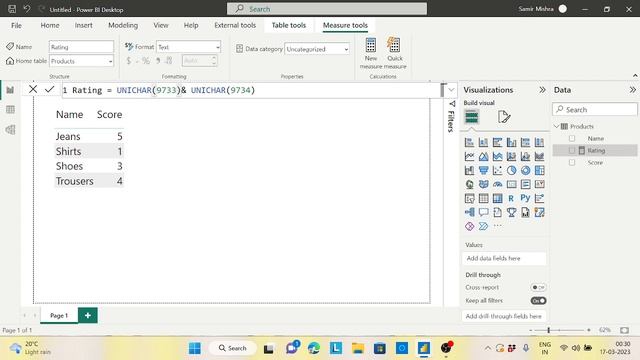Viewport: 640px width, 360px height.
Task: Open Data view from left sidebar
Action: pos(10,109)
